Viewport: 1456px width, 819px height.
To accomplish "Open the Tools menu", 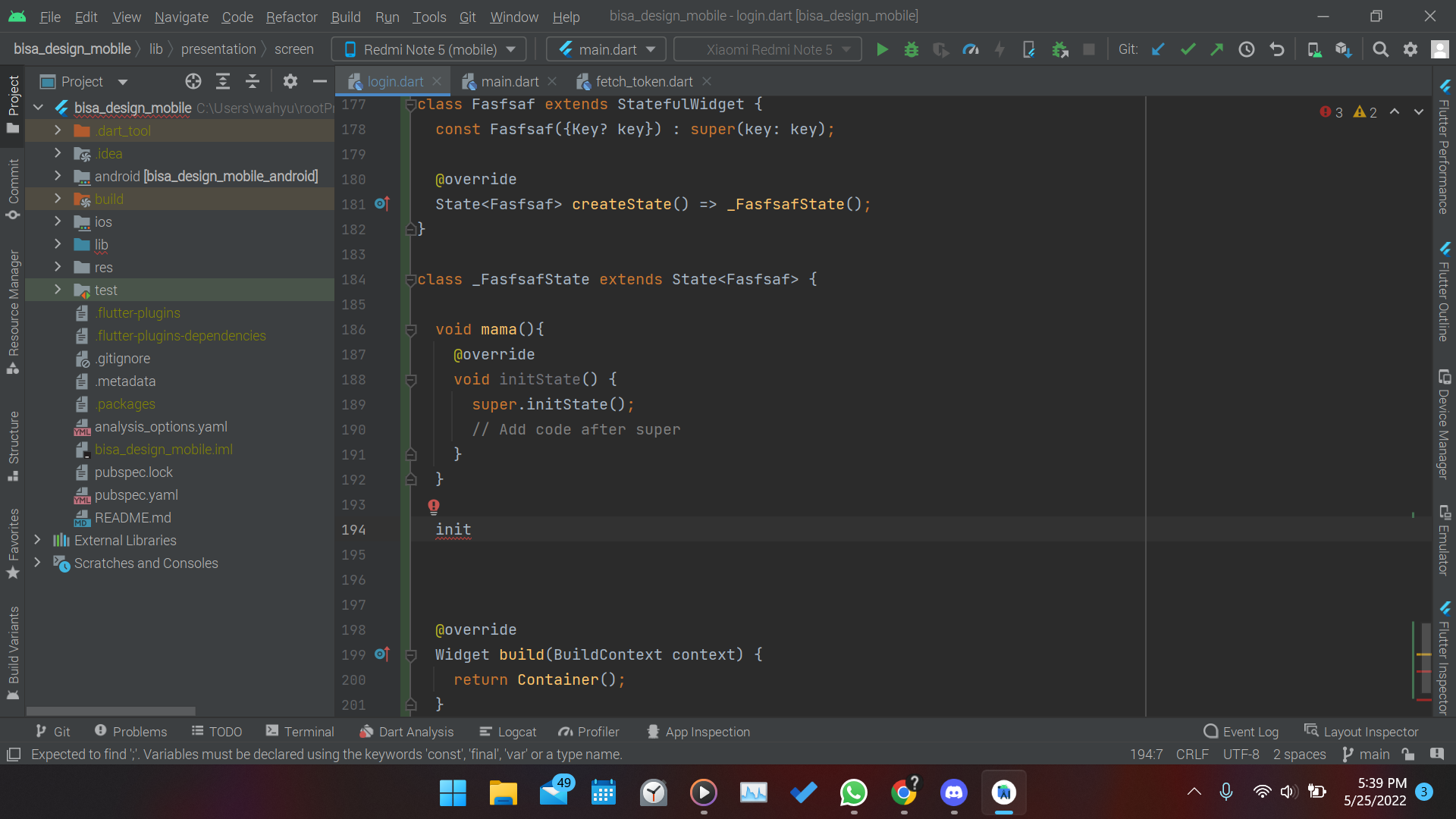I will click(429, 17).
